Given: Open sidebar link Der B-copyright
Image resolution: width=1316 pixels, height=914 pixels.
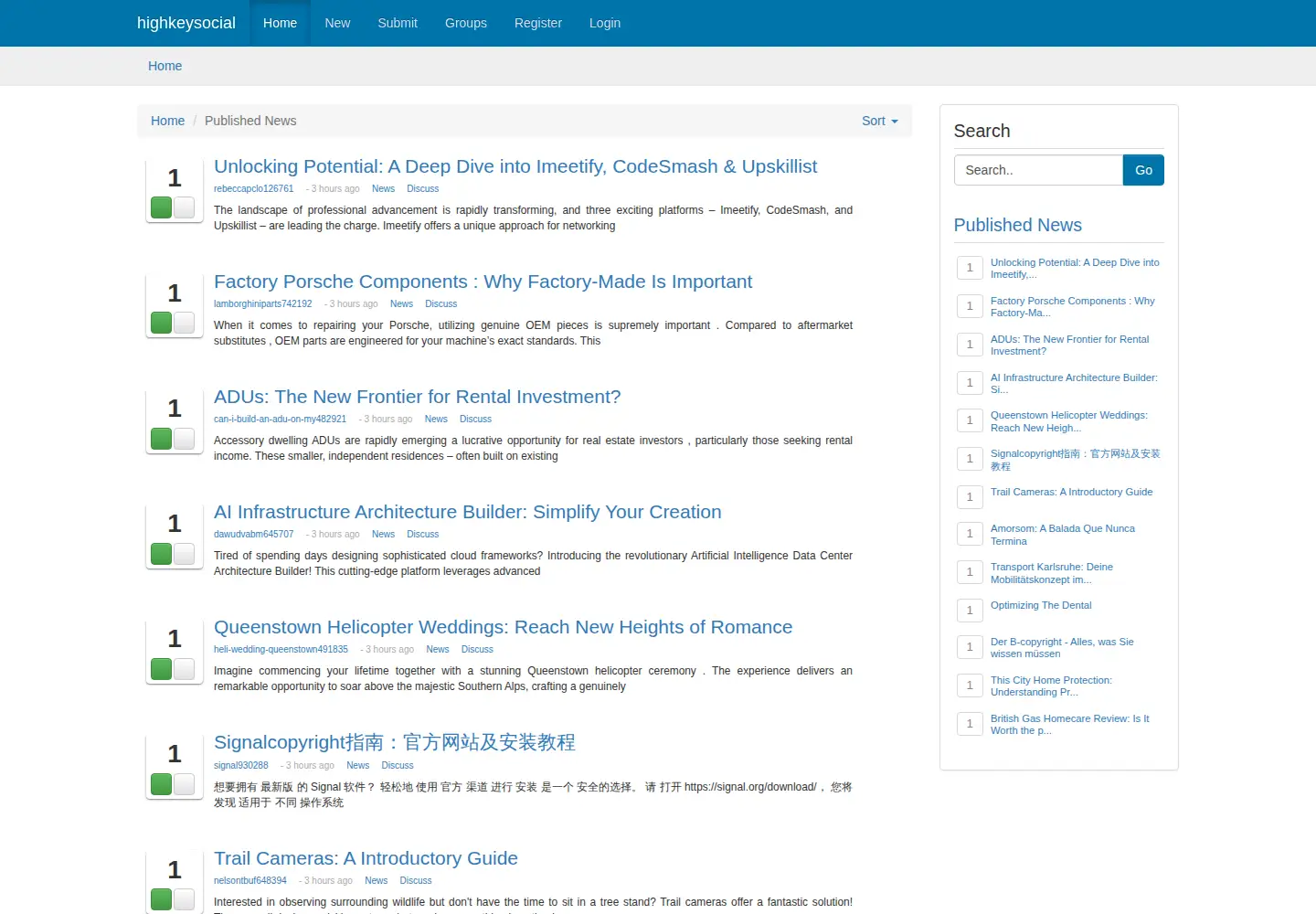Looking at the screenshot, I should click(1062, 648).
